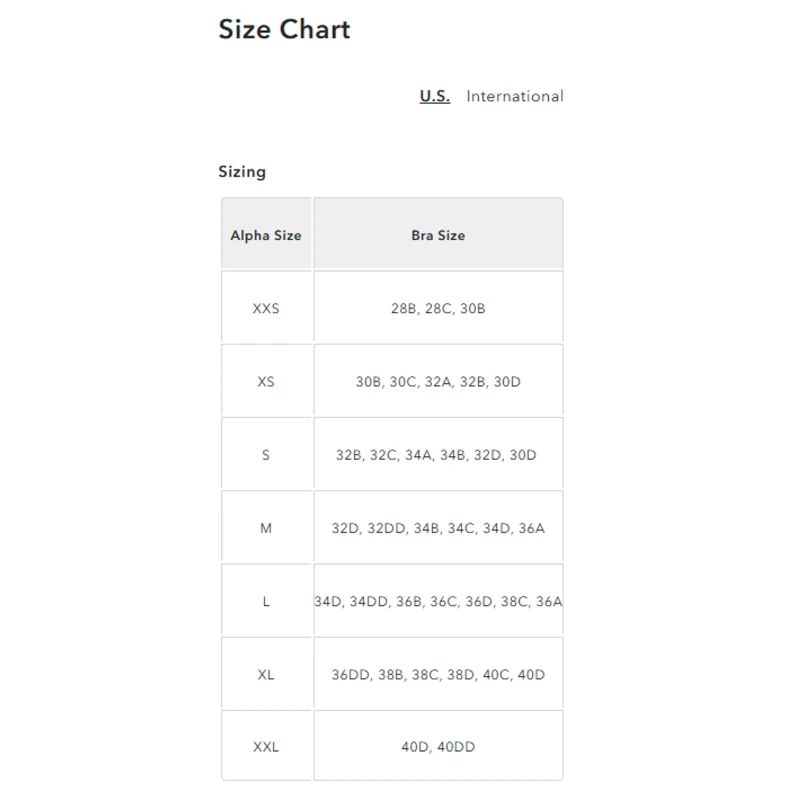Click the bra sizes cell for XS
The height and width of the screenshot is (800, 800).
click(438, 381)
